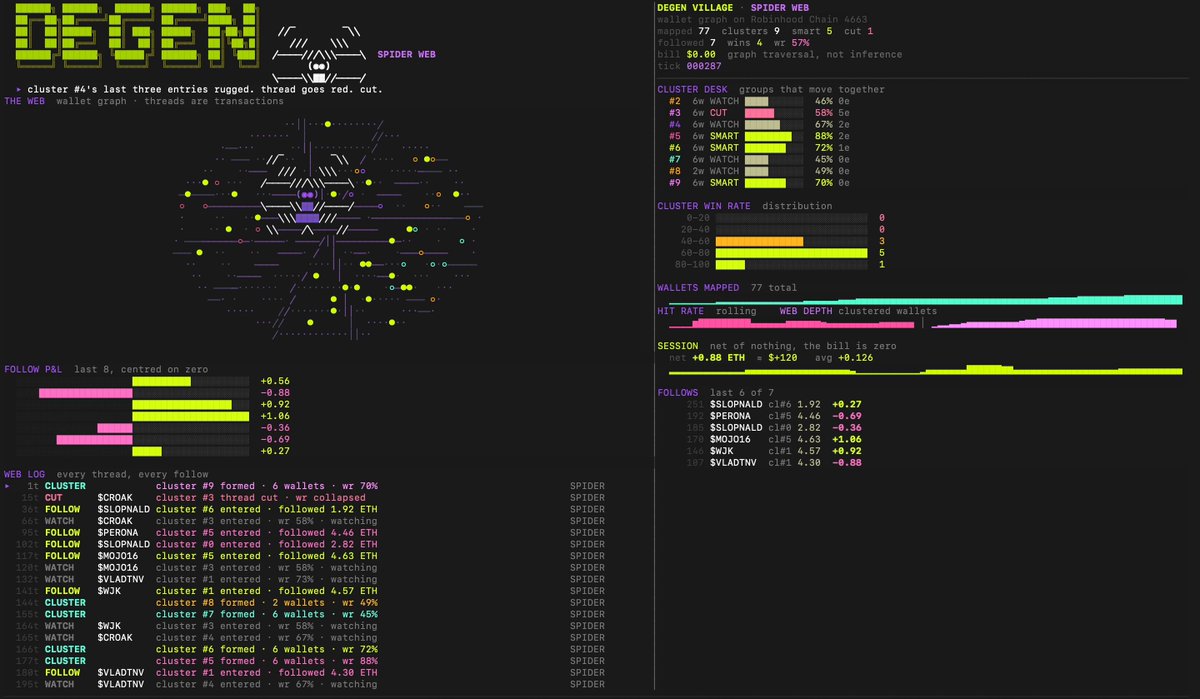
Task: Open the log entry "cluster #6 entered · followed 1.92 ETH"
Action: [305, 509]
